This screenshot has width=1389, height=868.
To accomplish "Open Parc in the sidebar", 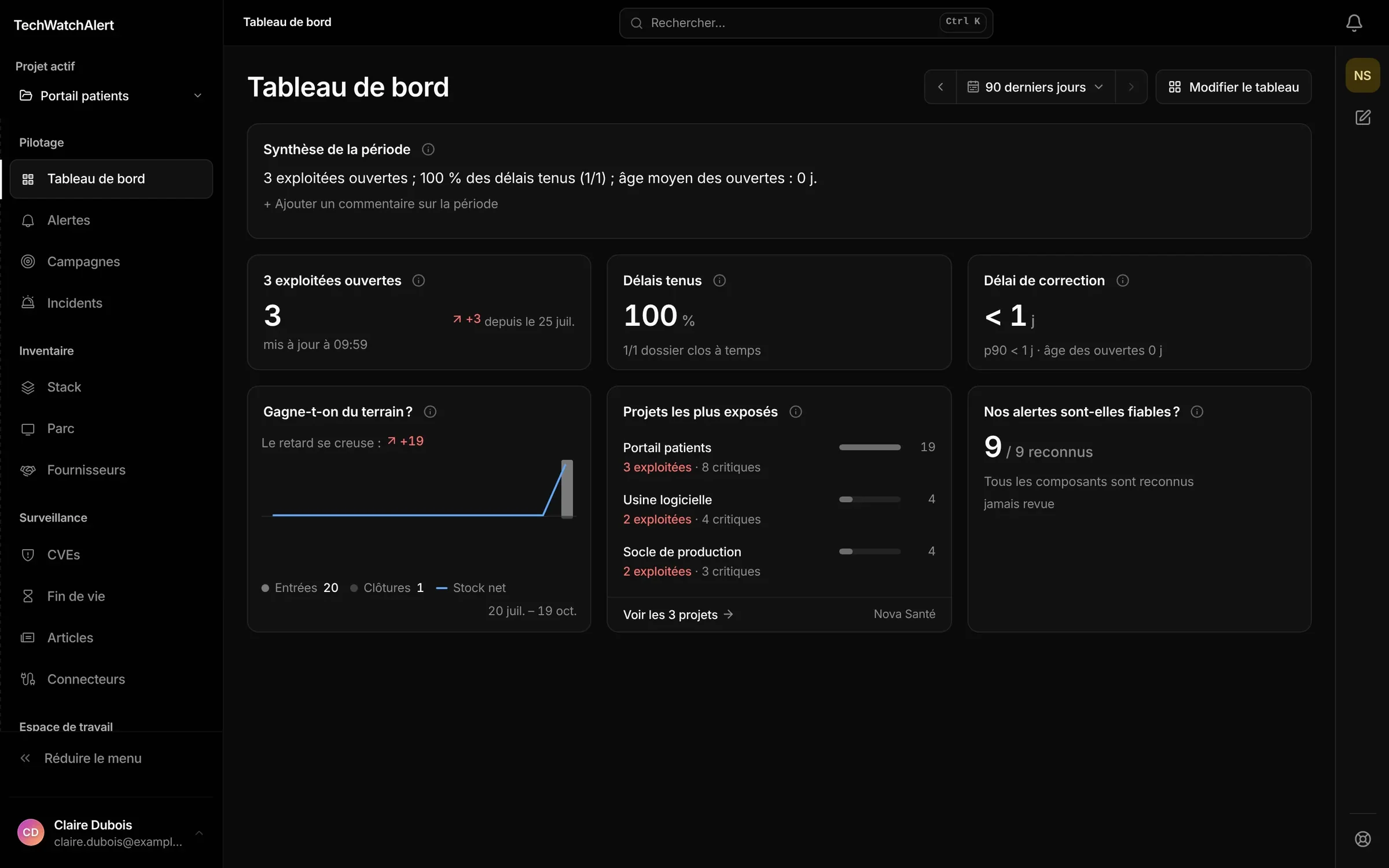I will tap(111, 429).
